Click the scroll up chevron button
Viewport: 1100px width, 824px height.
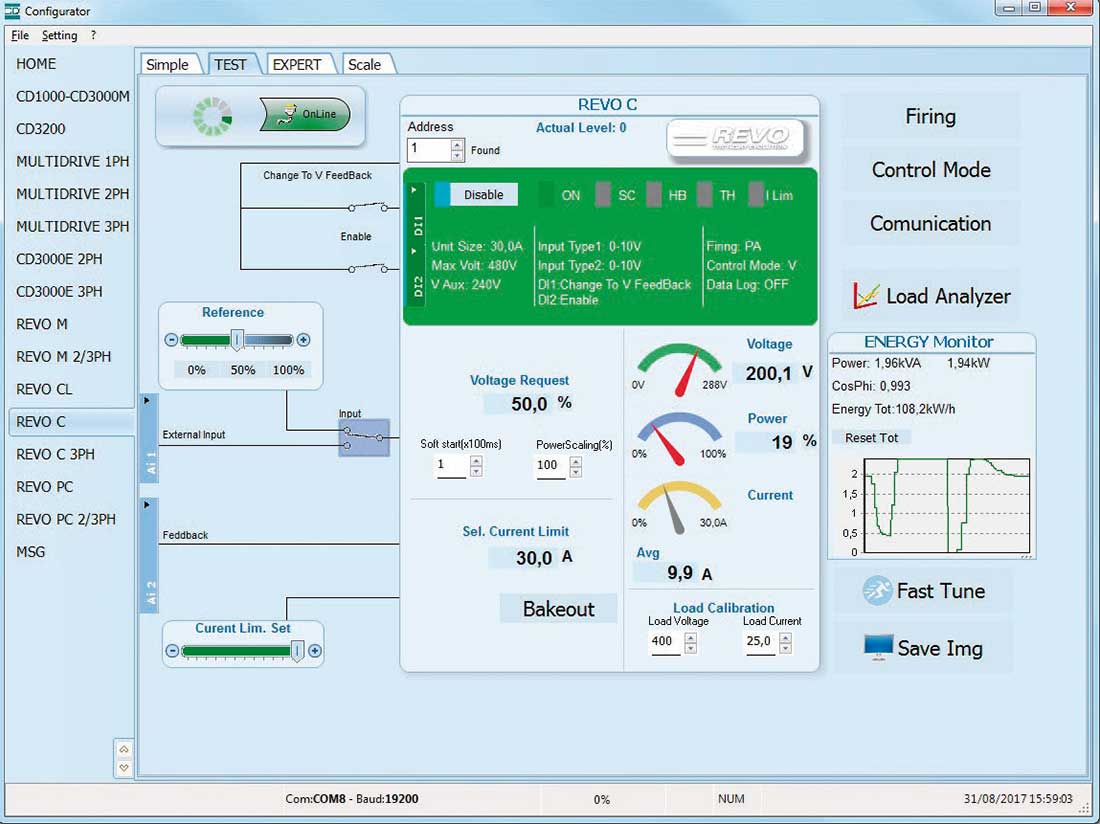click(x=124, y=750)
